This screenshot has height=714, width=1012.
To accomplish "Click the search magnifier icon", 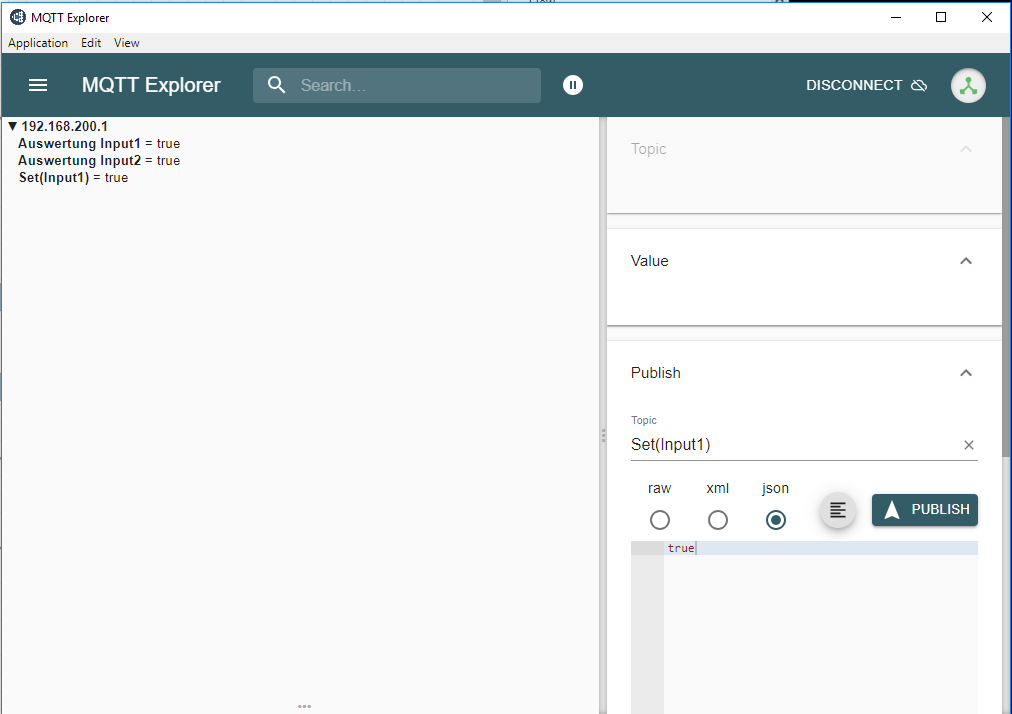I will (277, 85).
